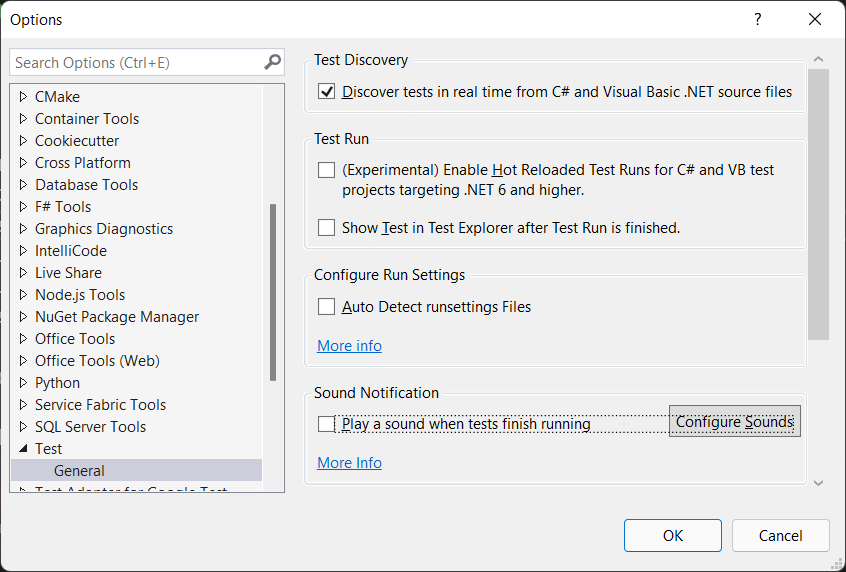Image resolution: width=846 pixels, height=572 pixels.
Task: Confirm the options with OK
Action: coord(673,535)
